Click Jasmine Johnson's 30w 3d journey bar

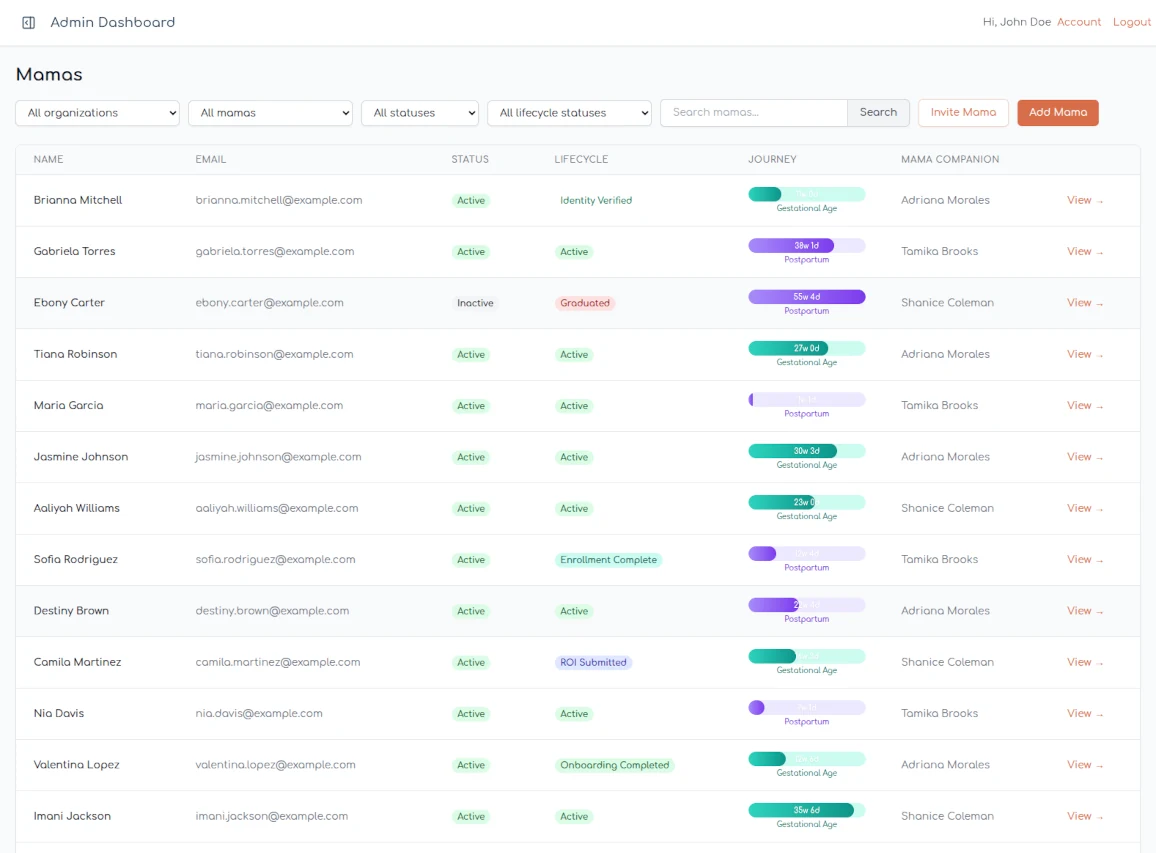(807, 450)
